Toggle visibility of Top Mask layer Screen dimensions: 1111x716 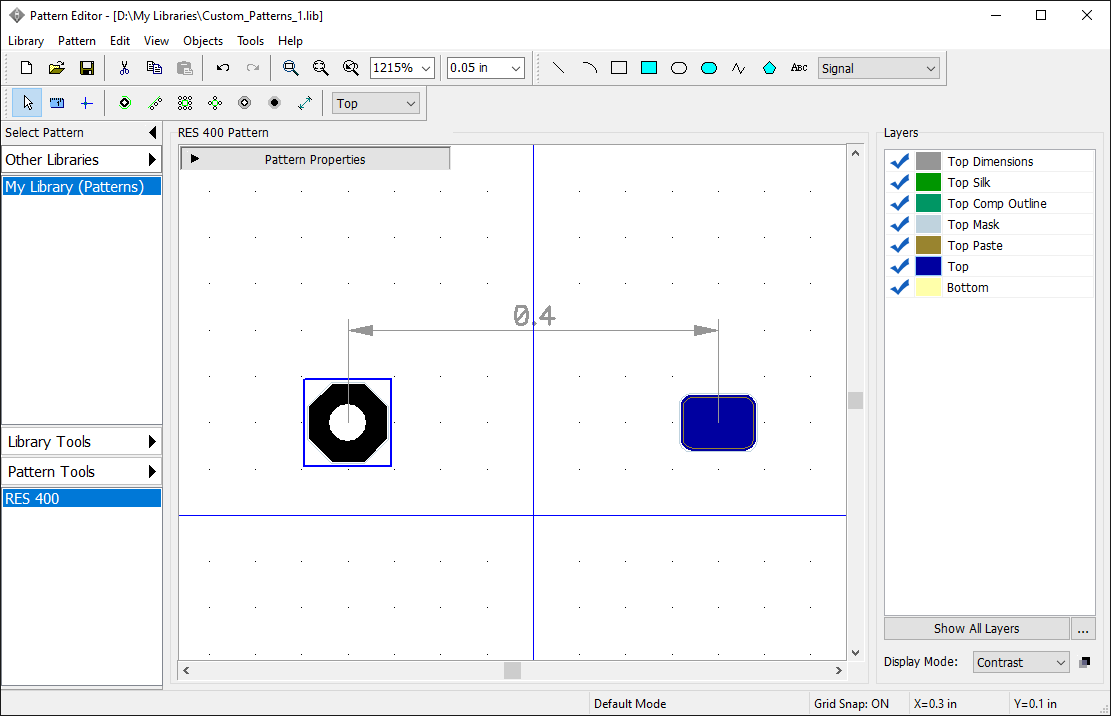click(900, 225)
